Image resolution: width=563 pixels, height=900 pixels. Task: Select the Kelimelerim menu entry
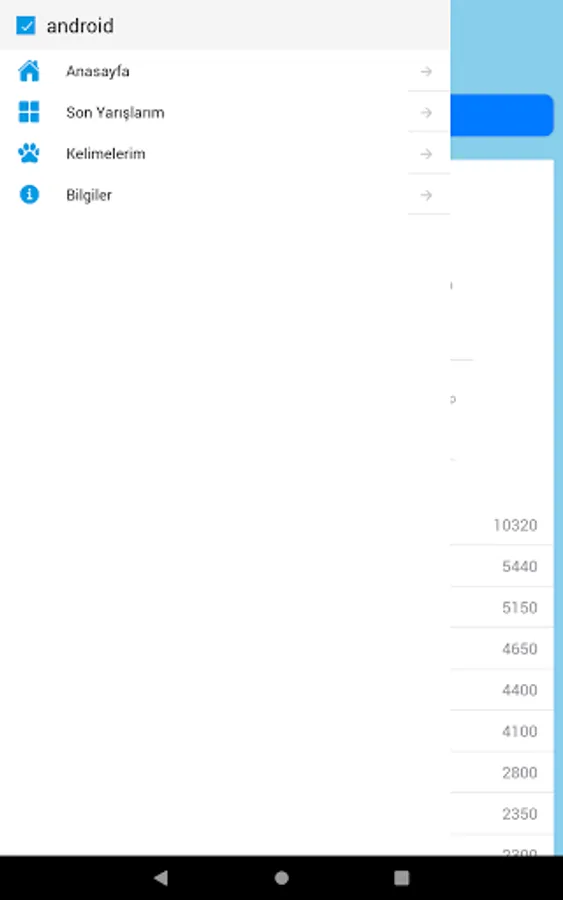225,154
